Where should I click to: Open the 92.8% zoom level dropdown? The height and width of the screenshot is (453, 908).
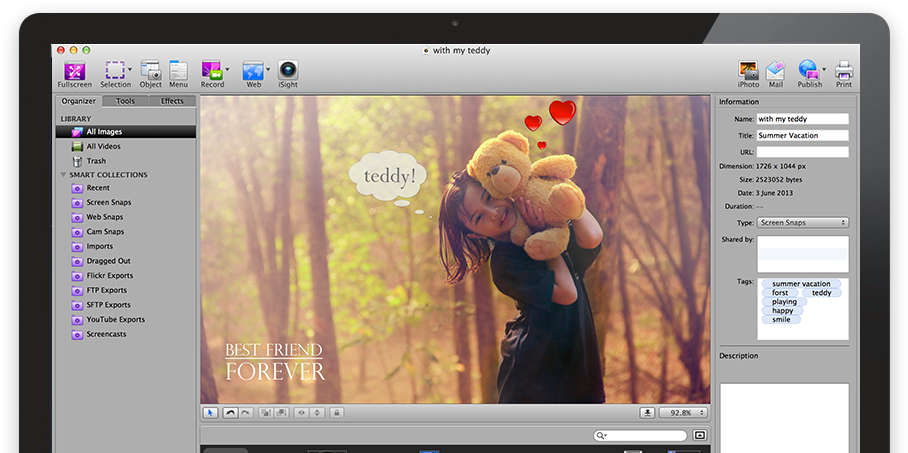point(684,413)
